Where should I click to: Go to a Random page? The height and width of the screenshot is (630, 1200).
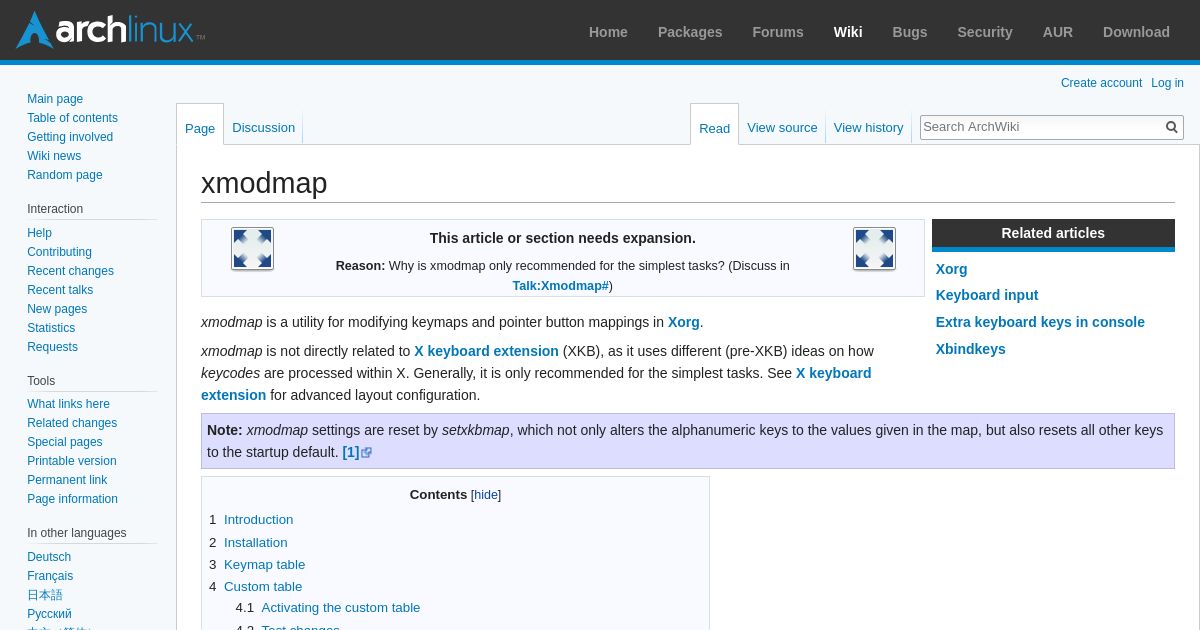(65, 175)
